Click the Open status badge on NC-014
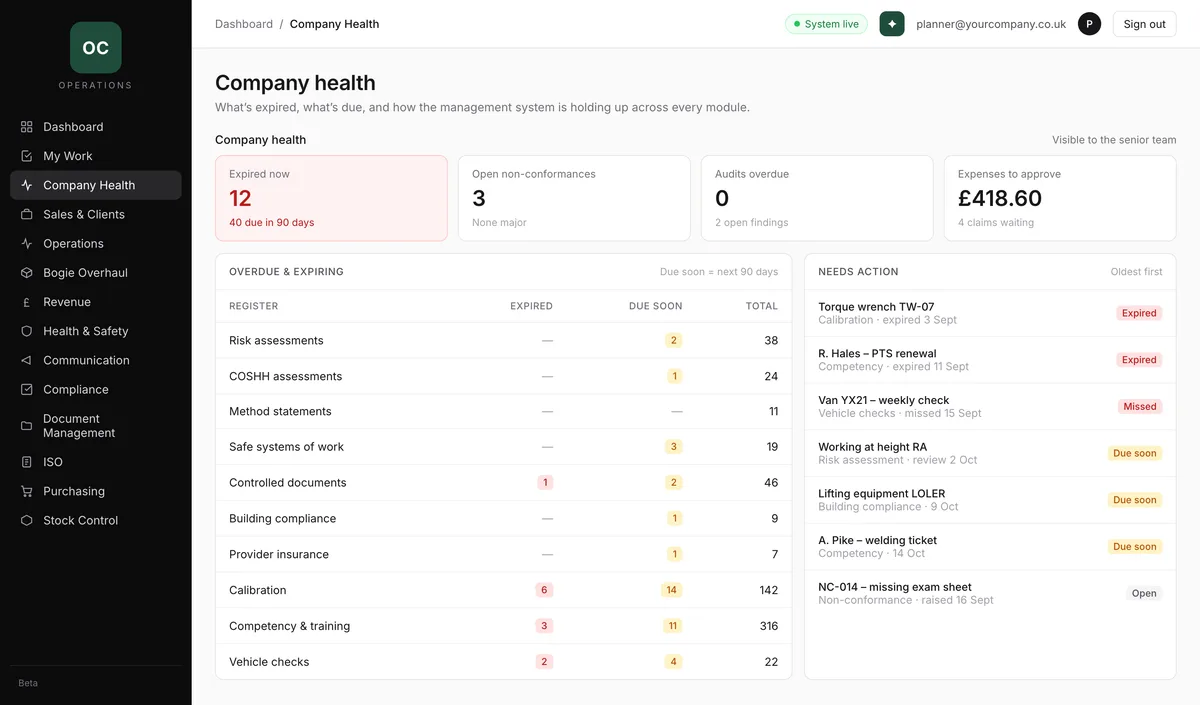 pyautogui.click(x=1144, y=594)
